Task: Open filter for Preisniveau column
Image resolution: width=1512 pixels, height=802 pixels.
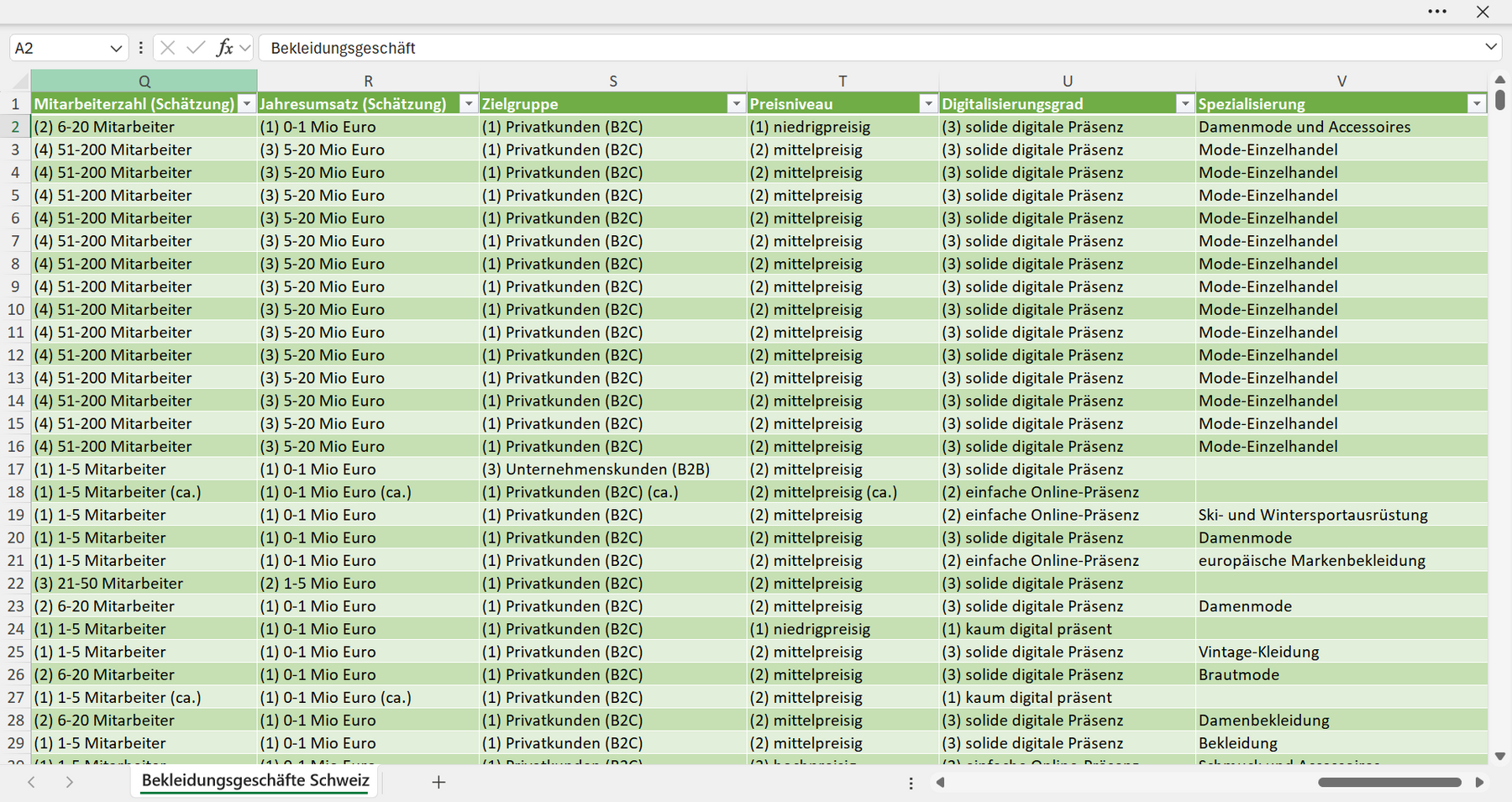Action: (928, 103)
